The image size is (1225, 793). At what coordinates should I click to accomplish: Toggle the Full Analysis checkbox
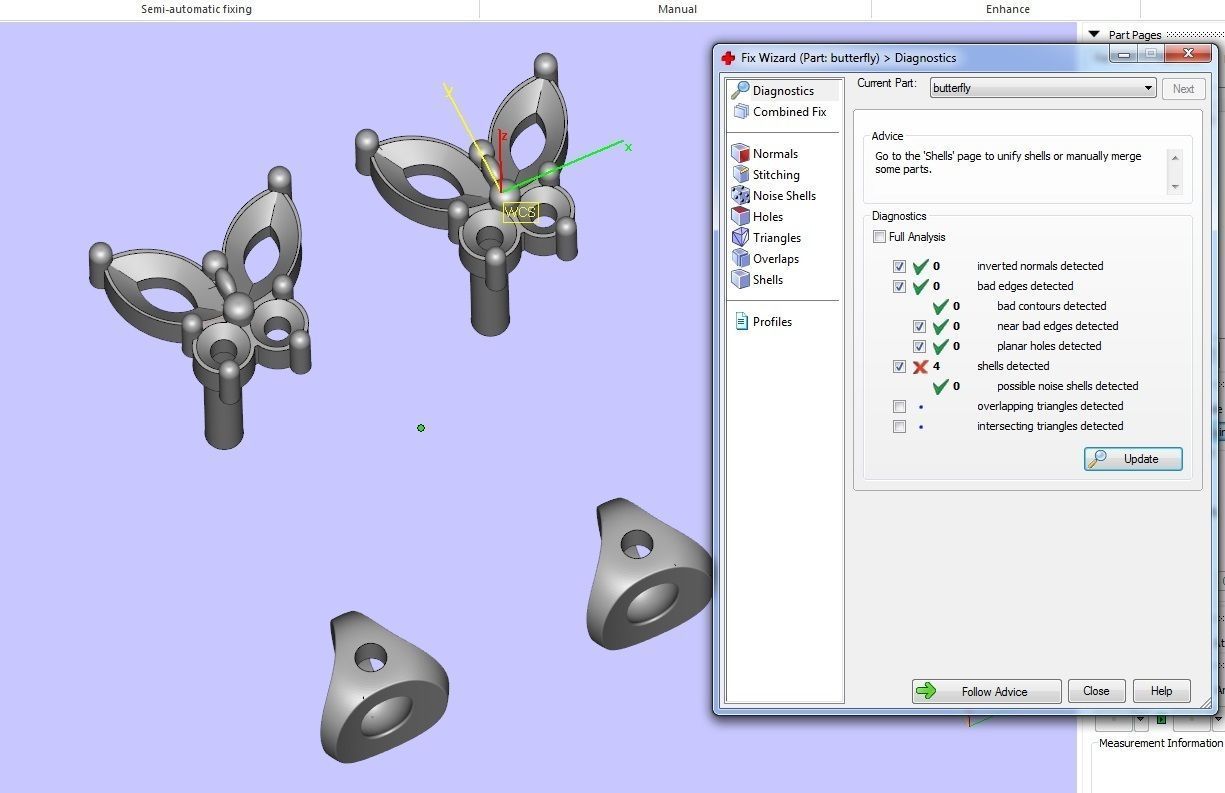[879, 237]
